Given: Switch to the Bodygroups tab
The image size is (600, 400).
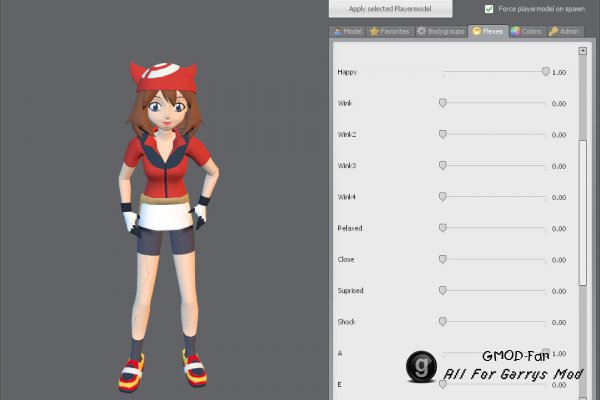Looking at the screenshot, I should 440,31.
